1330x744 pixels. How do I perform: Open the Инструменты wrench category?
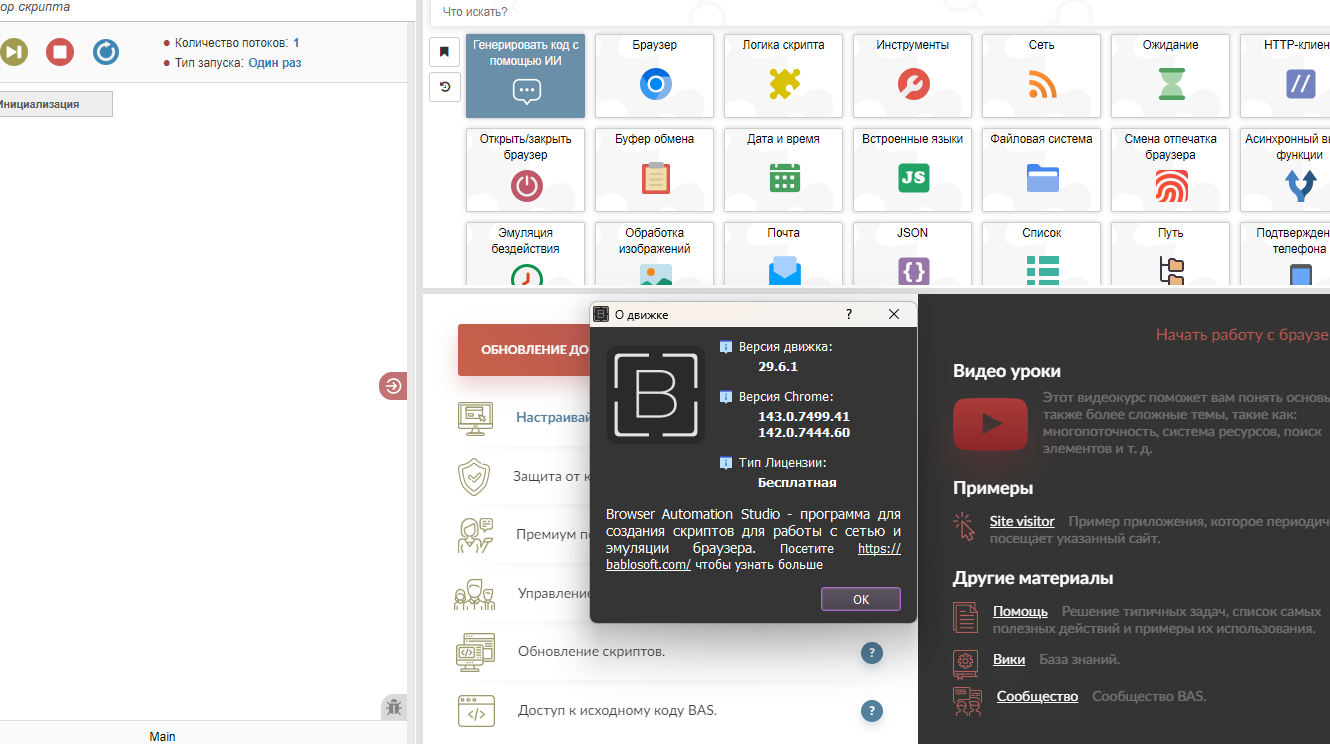pos(912,76)
